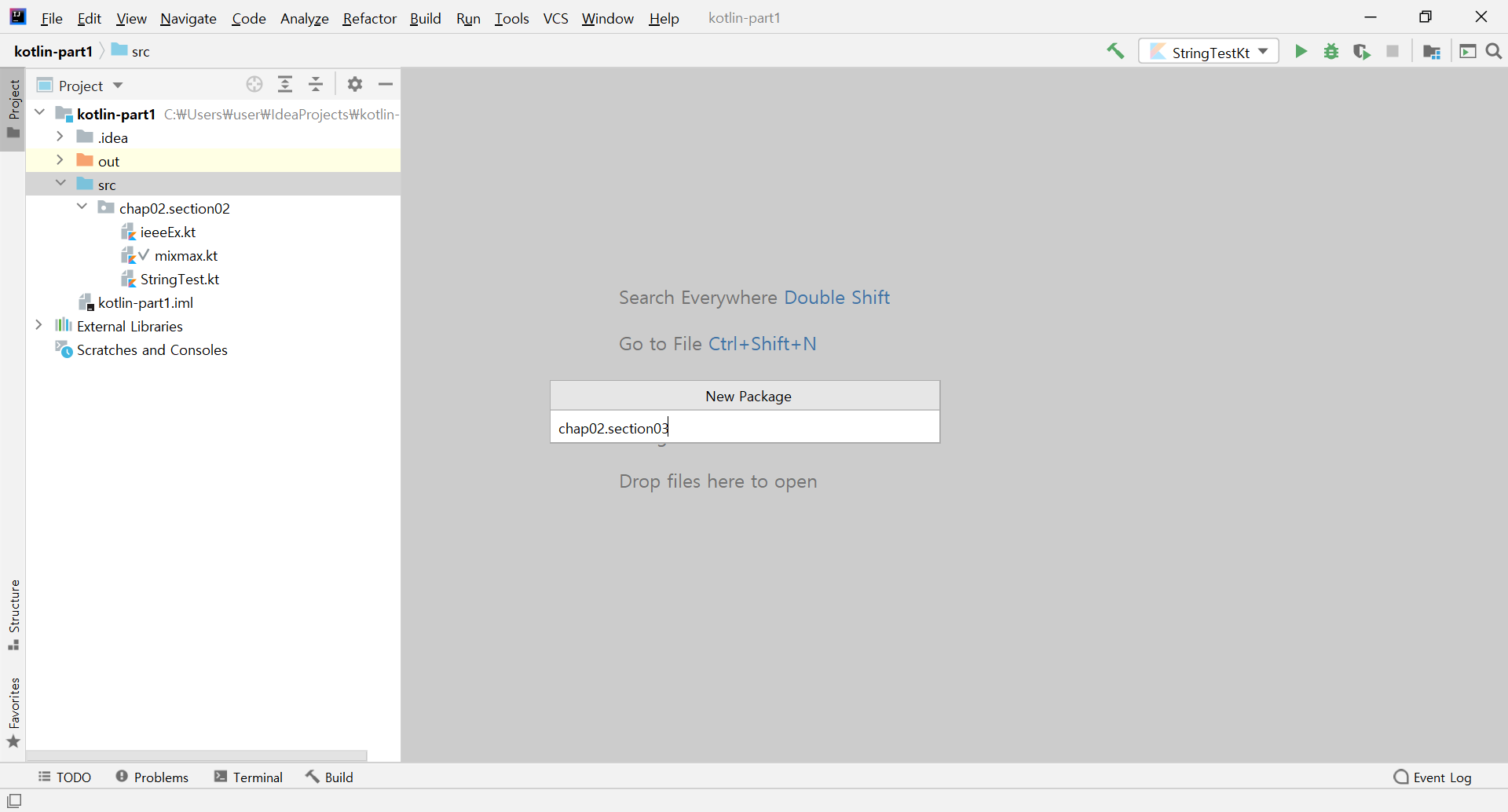Open the Navigate menu

coord(188,18)
